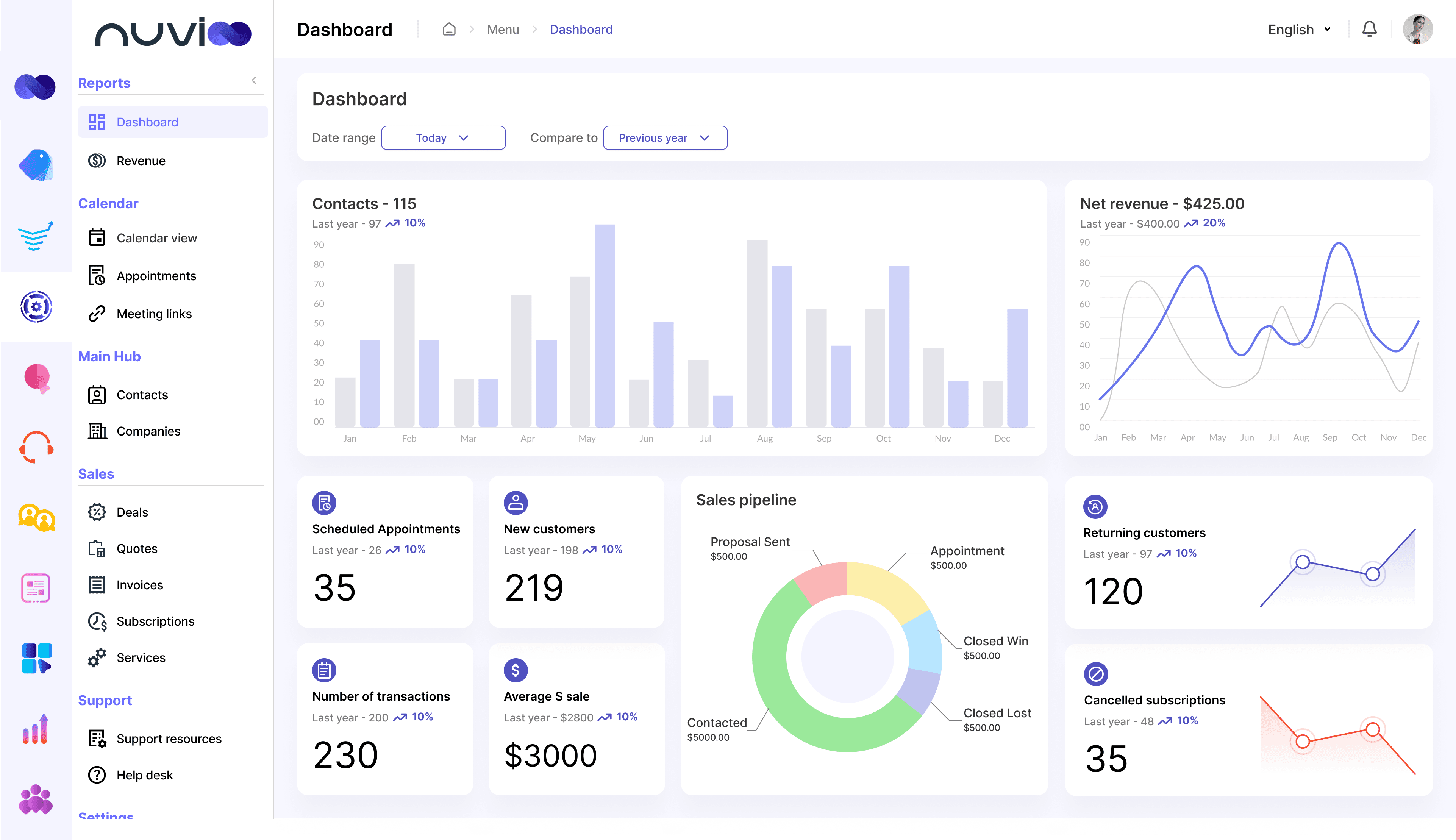The width and height of the screenshot is (1456, 840).
Task: Open the Help desk link
Action: pos(144,775)
